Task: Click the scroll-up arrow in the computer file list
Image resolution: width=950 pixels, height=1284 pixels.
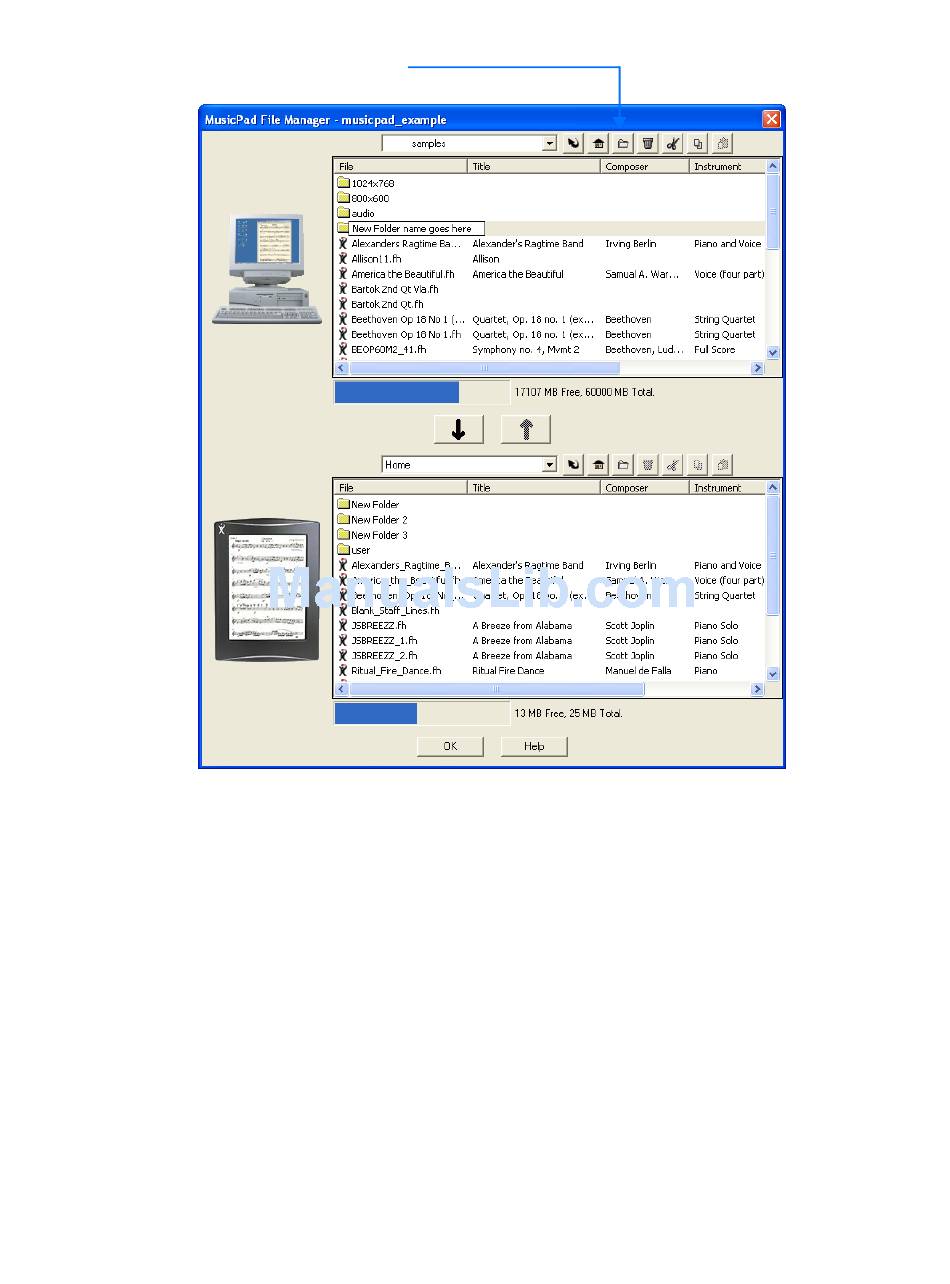Action: 773,167
